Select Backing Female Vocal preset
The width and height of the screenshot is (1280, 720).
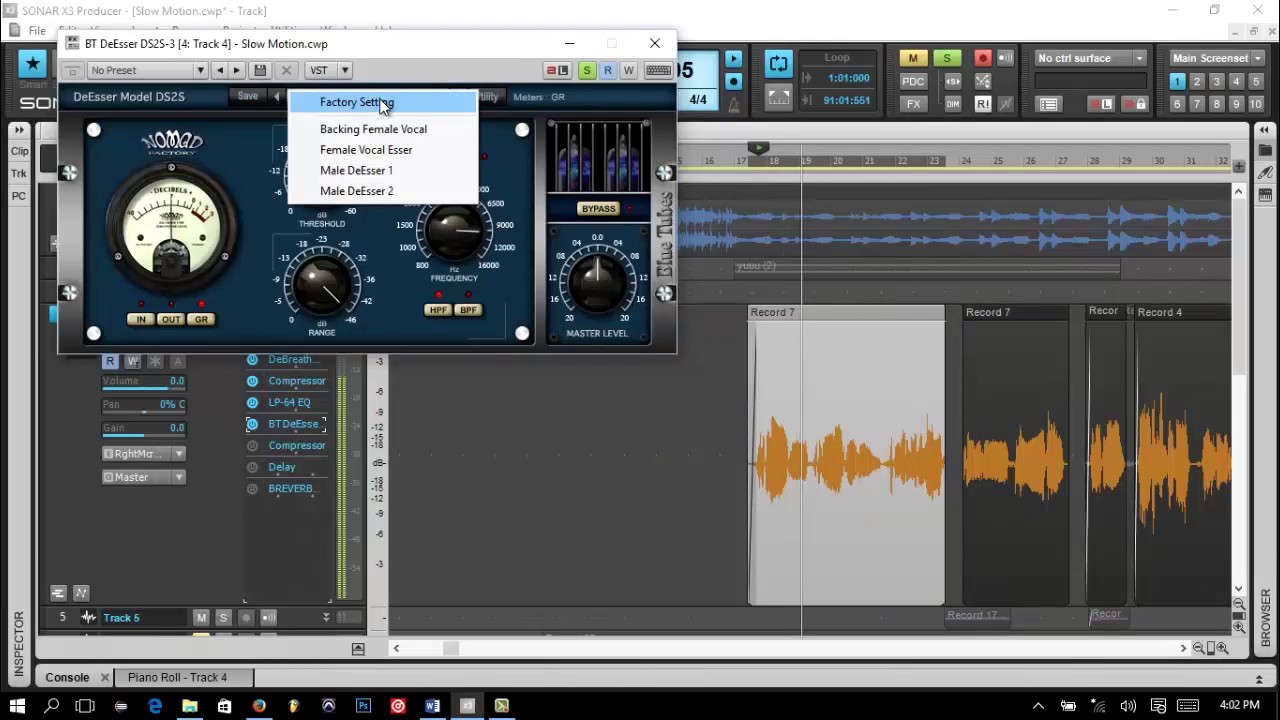pos(383,129)
